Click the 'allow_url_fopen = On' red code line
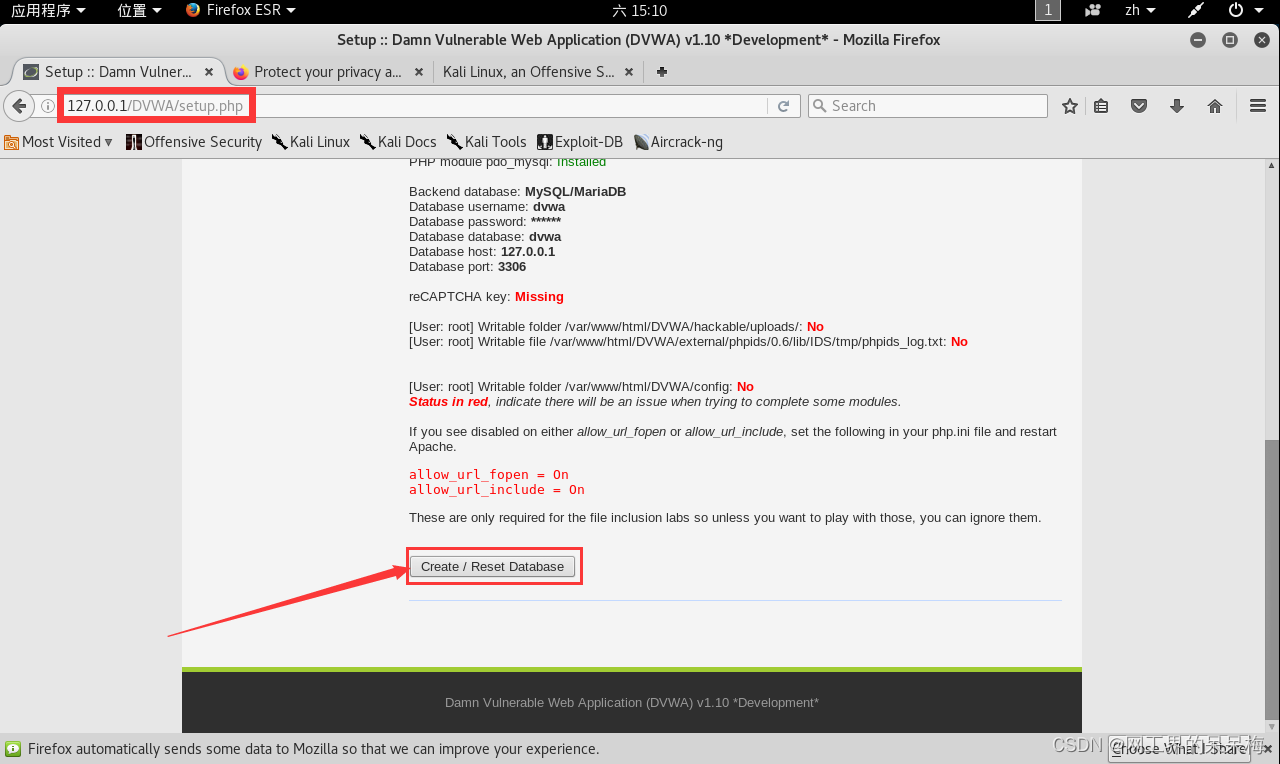 [x=489, y=475]
